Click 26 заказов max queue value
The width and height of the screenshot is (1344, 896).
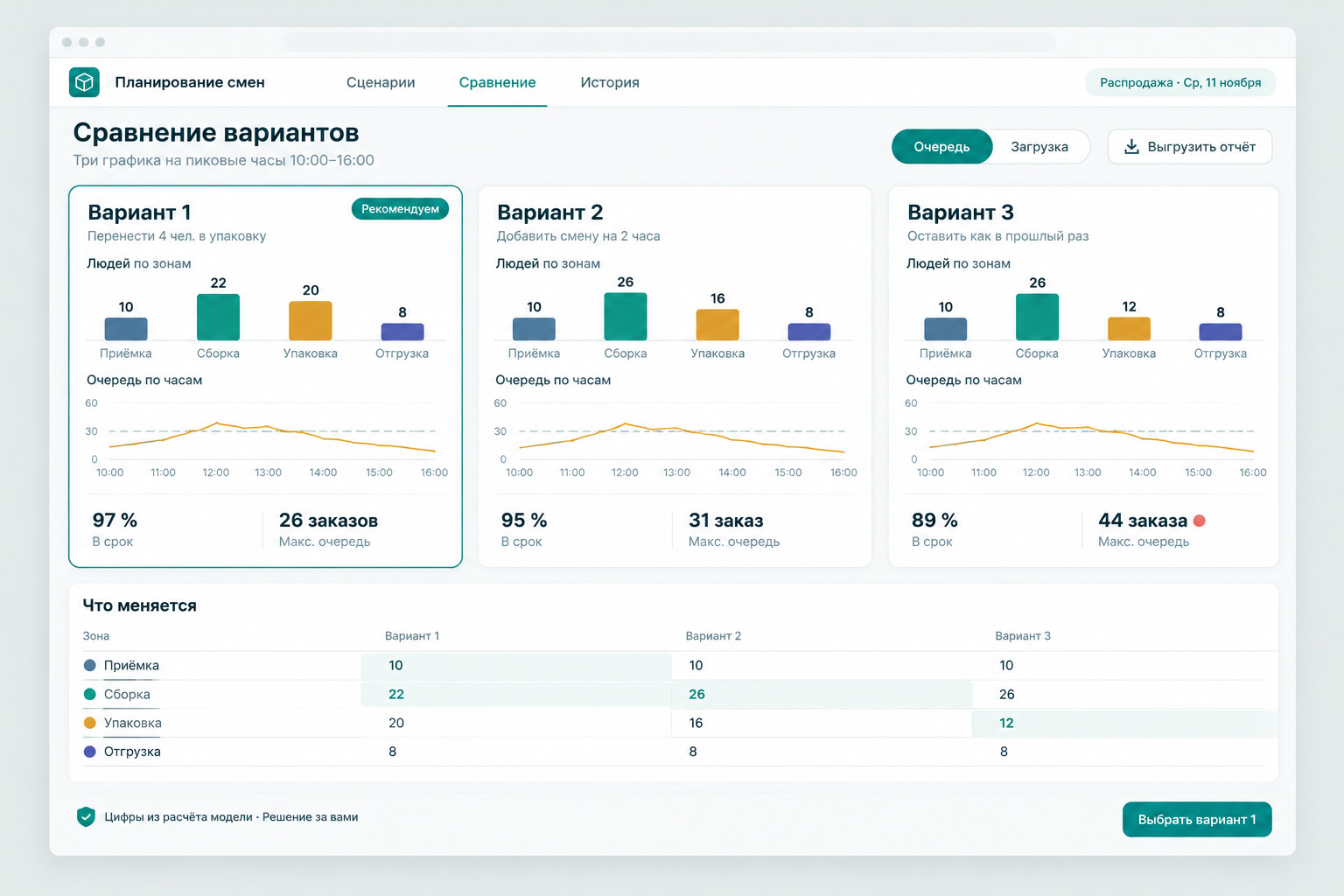328,521
